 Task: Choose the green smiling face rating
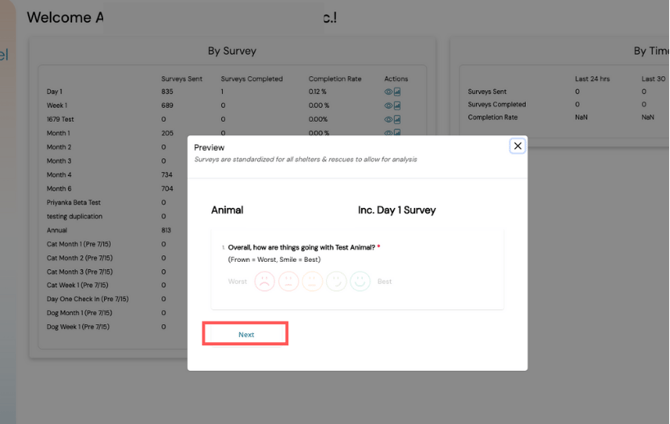click(360, 282)
